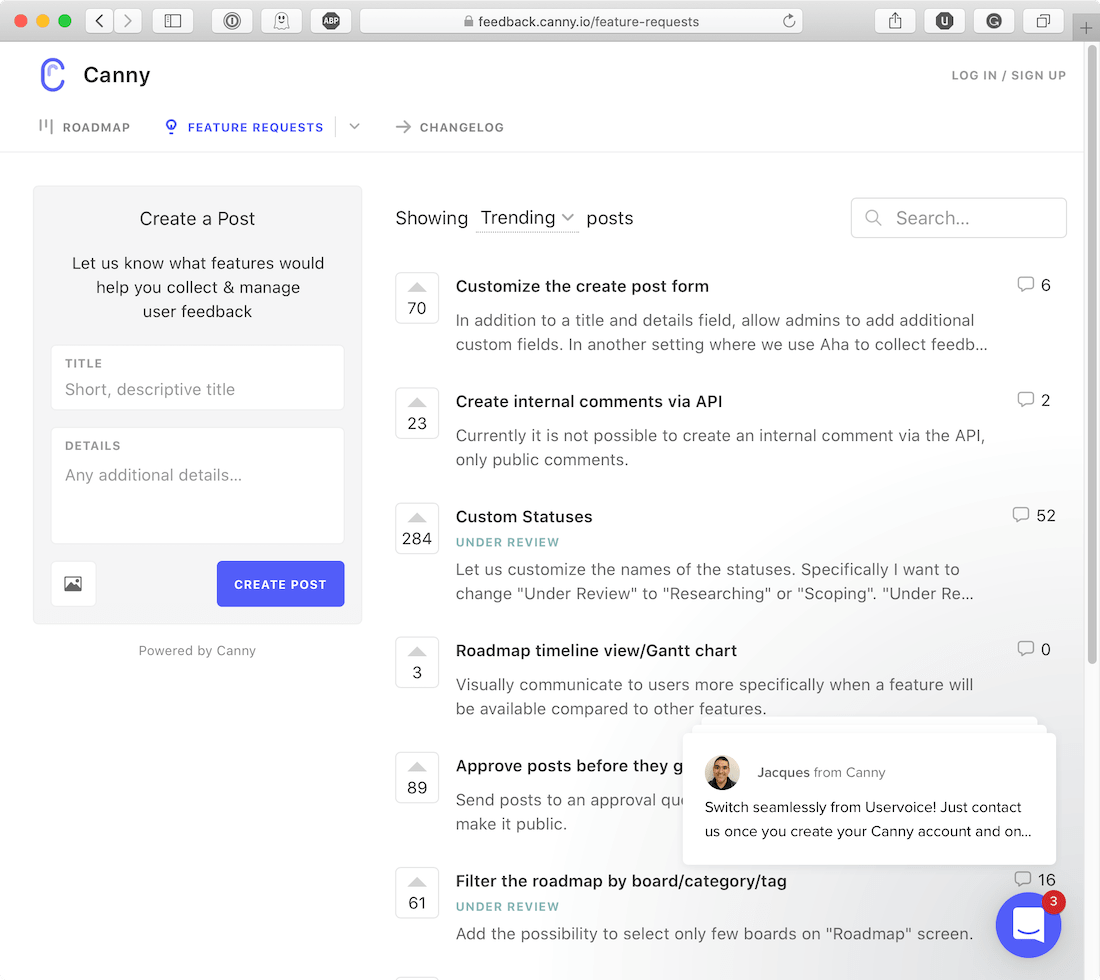Image resolution: width=1100 pixels, height=980 pixels.
Task: Open the Powered by Canny link
Action: [x=197, y=650]
